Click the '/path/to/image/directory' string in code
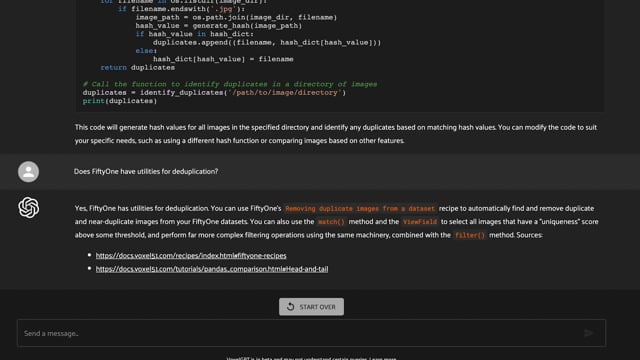The image size is (640, 360). [x=284, y=93]
